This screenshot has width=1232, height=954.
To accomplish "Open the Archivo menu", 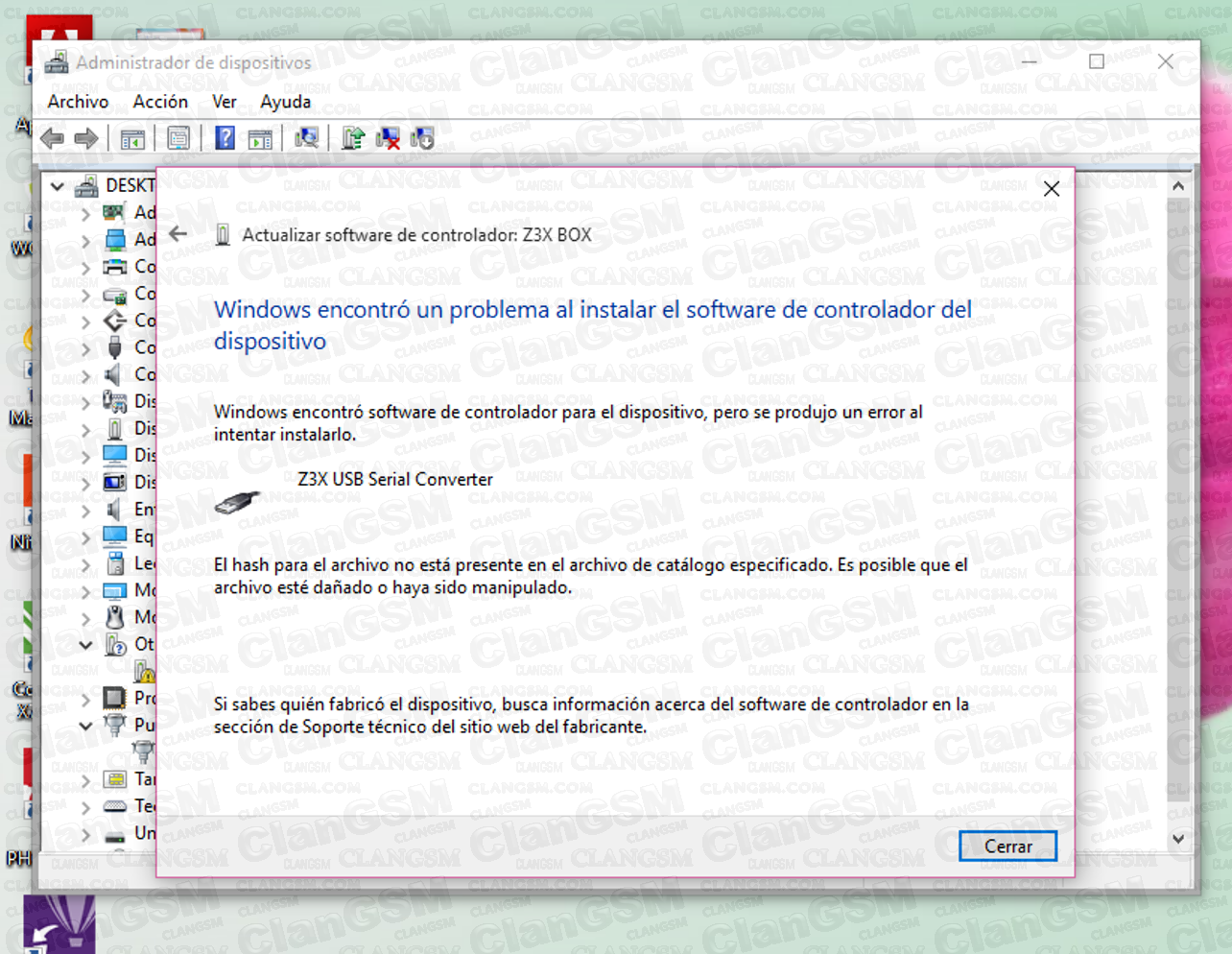I will (x=78, y=102).
